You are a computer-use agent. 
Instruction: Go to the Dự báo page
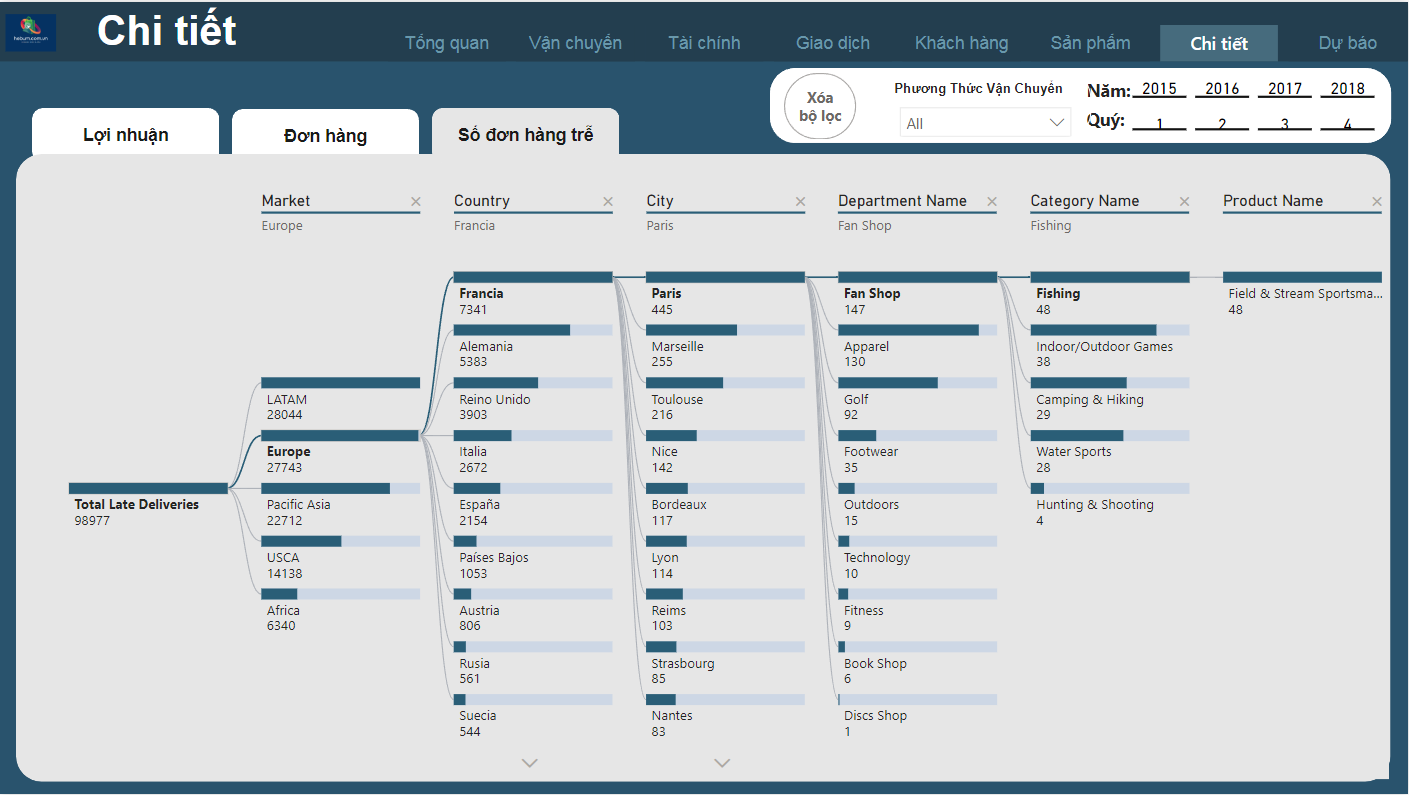1347,43
